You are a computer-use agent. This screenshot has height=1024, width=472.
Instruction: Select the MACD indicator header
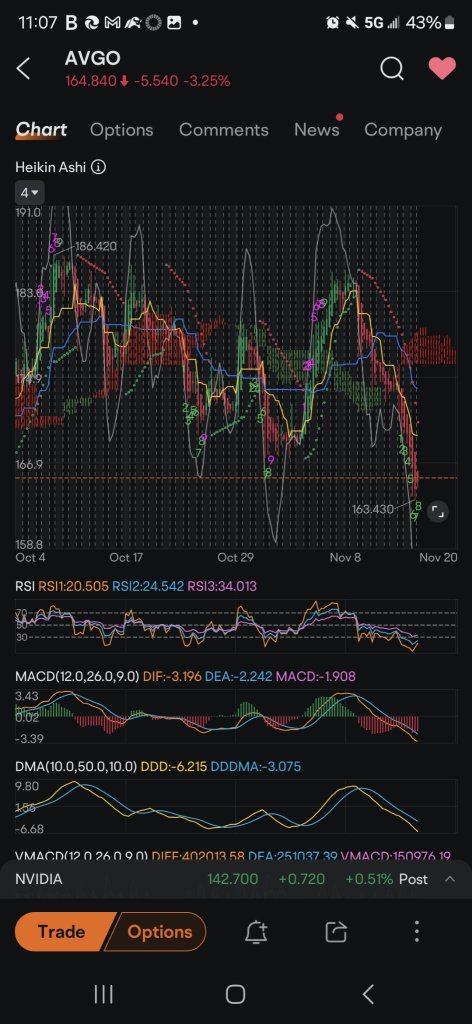(185, 677)
